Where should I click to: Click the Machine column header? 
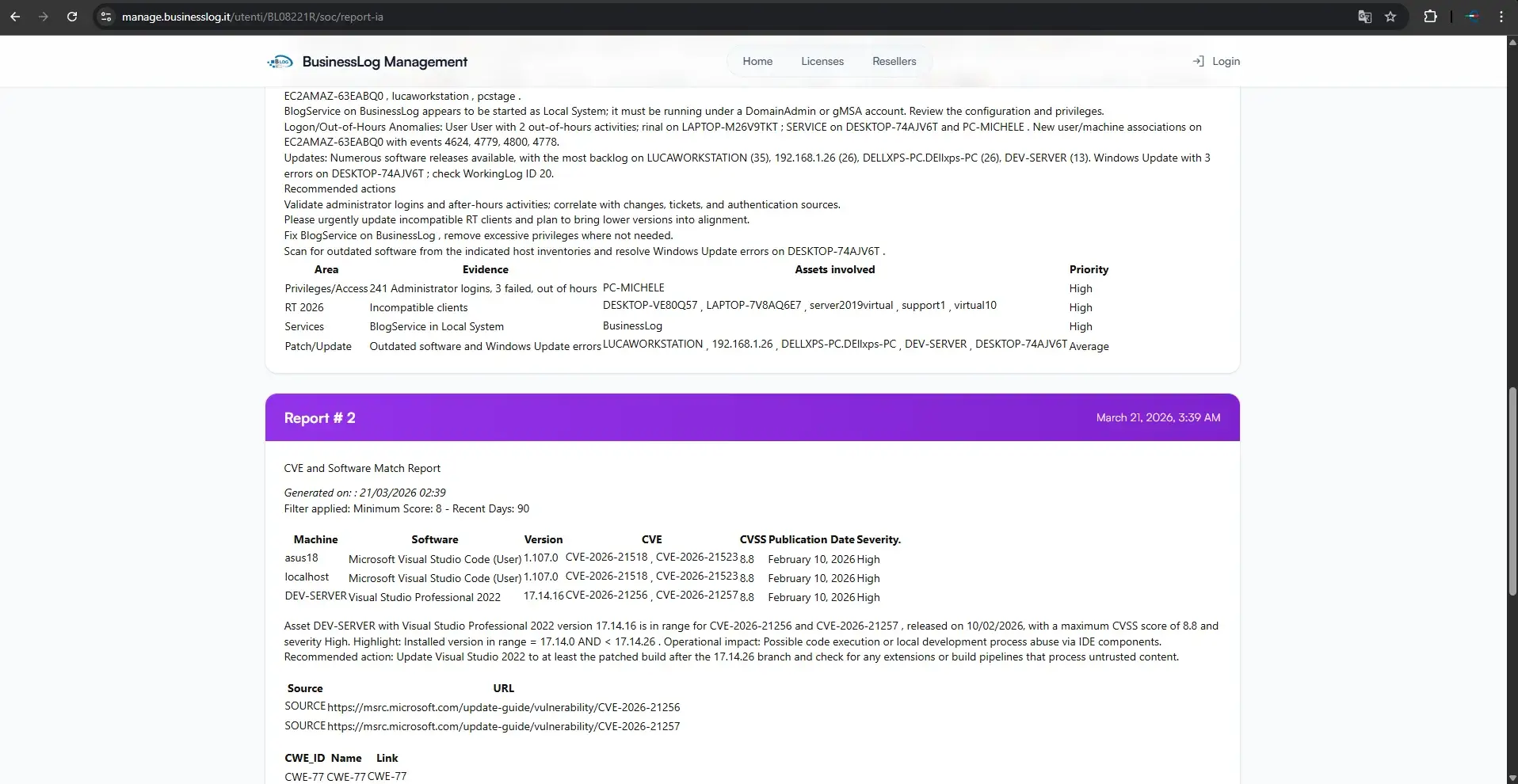point(315,539)
